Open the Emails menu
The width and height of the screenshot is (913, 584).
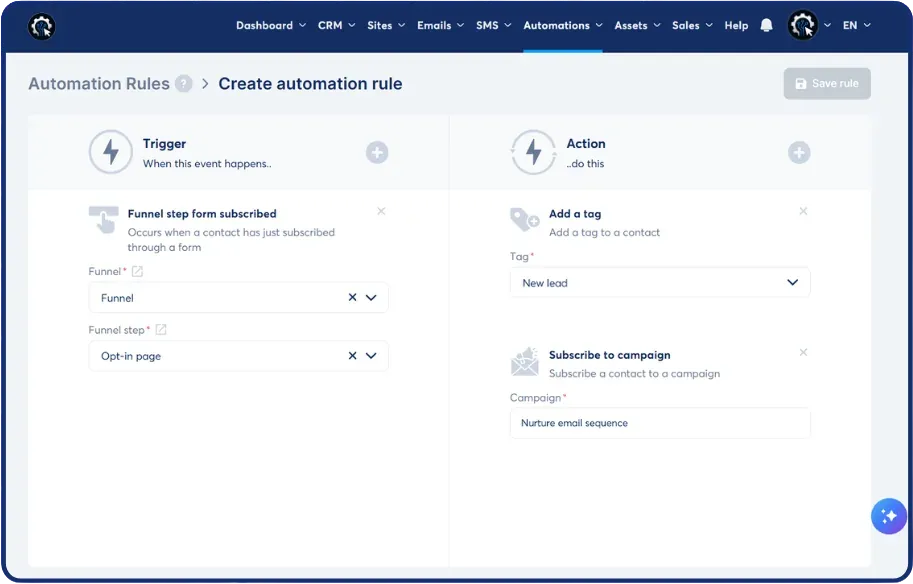(440, 25)
